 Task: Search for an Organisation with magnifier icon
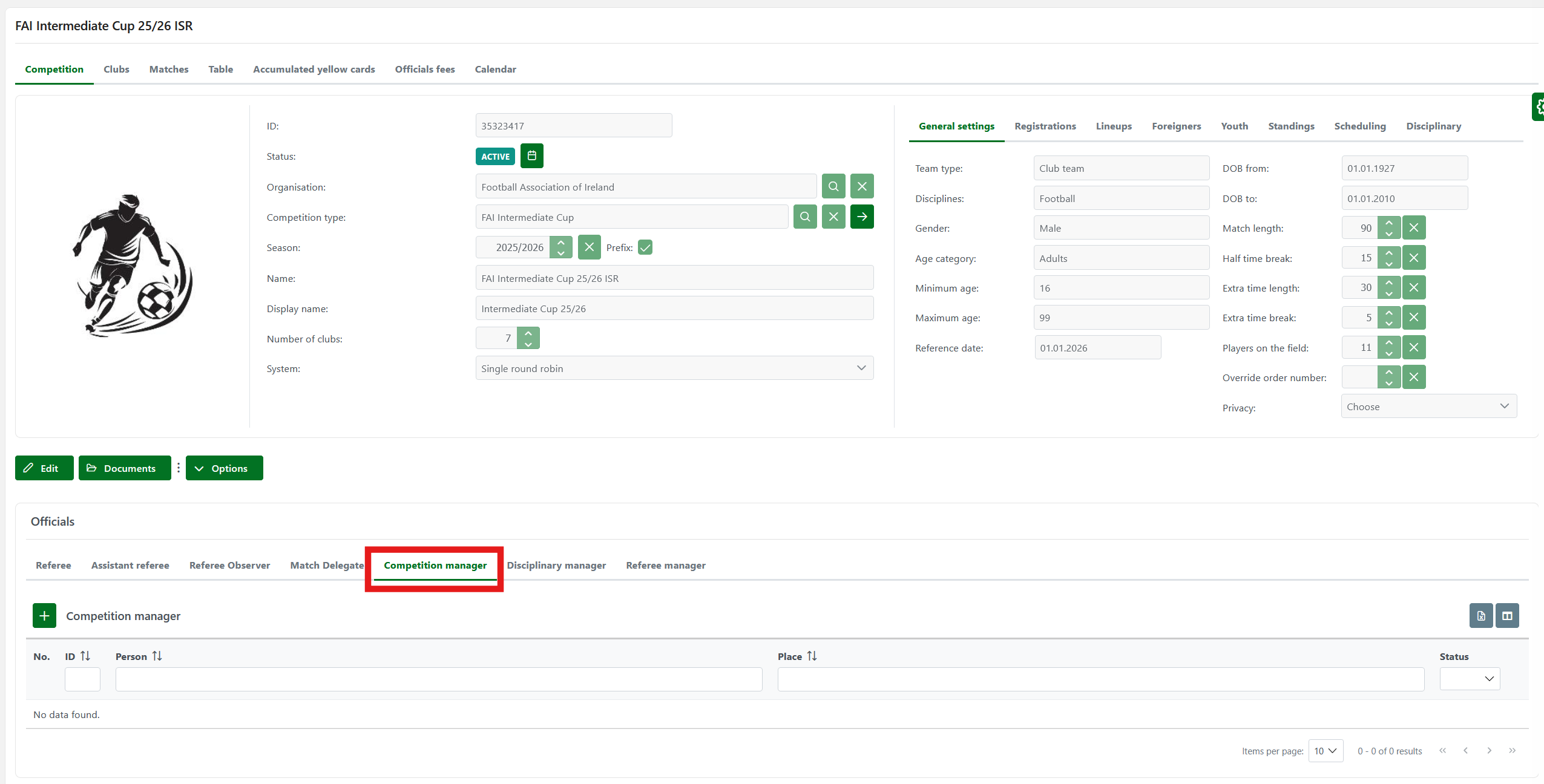pos(833,186)
